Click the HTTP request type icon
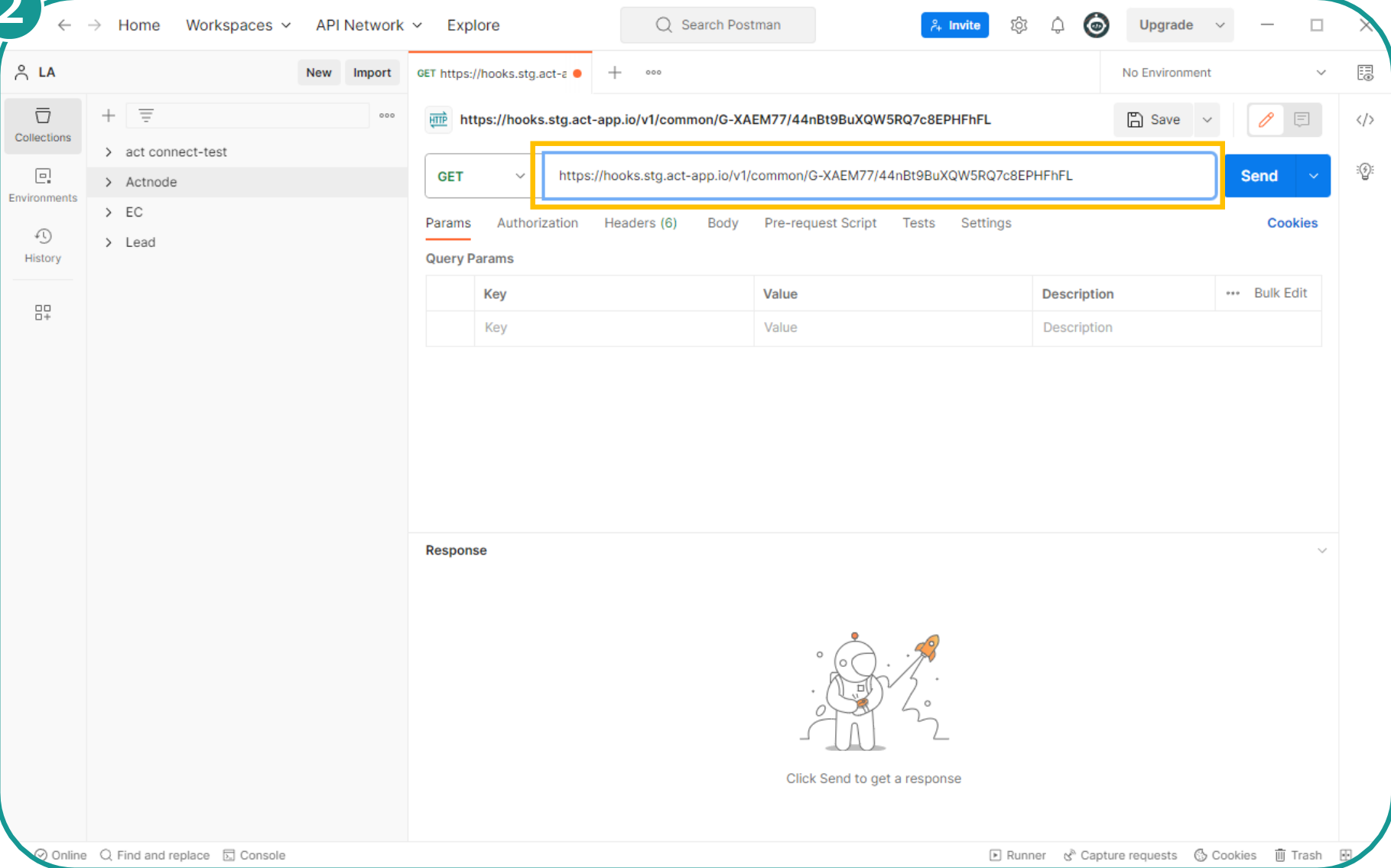The width and height of the screenshot is (1391, 868). [x=439, y=119]
